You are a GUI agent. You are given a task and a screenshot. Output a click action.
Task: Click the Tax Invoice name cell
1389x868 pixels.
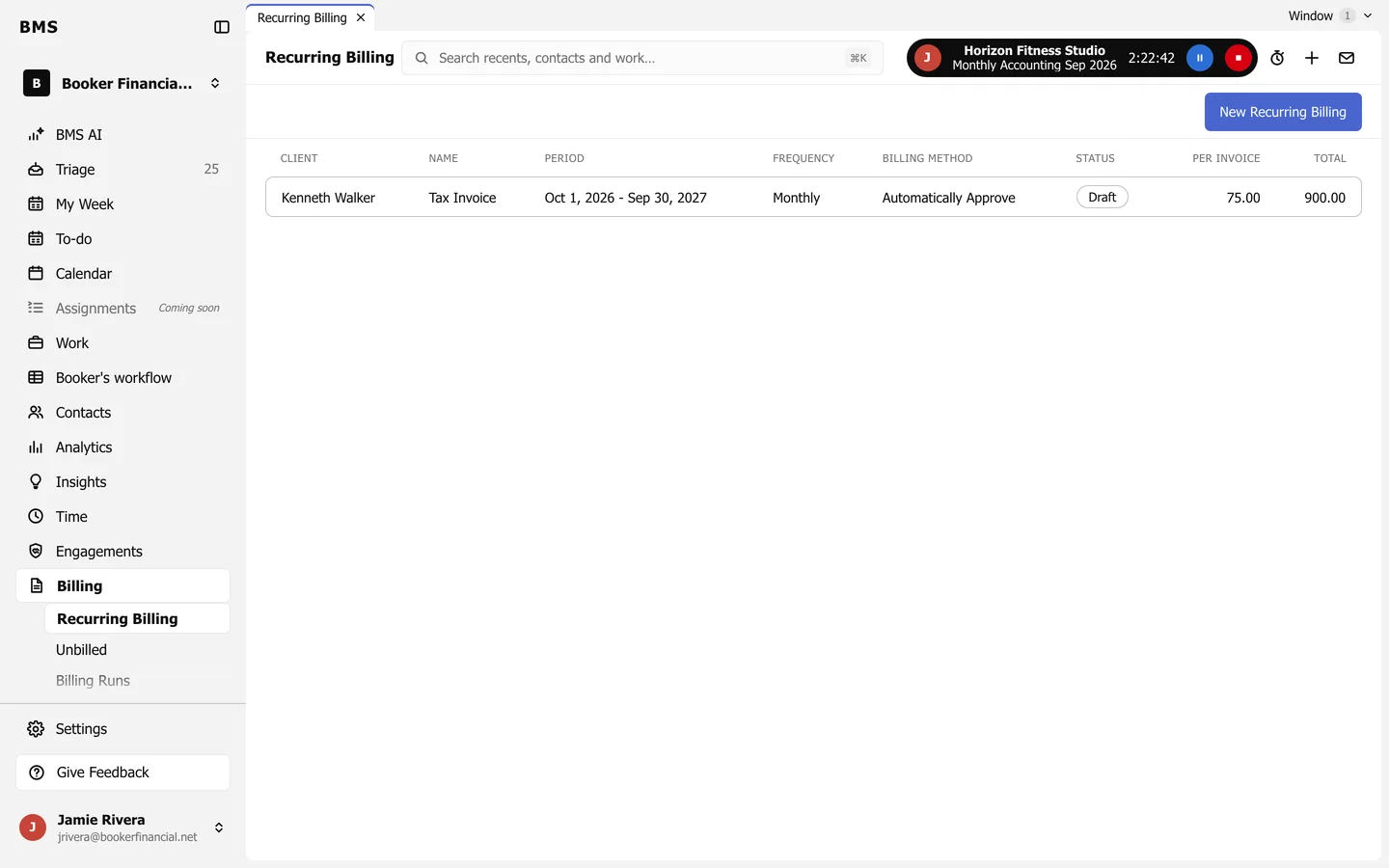click(462, 198)
